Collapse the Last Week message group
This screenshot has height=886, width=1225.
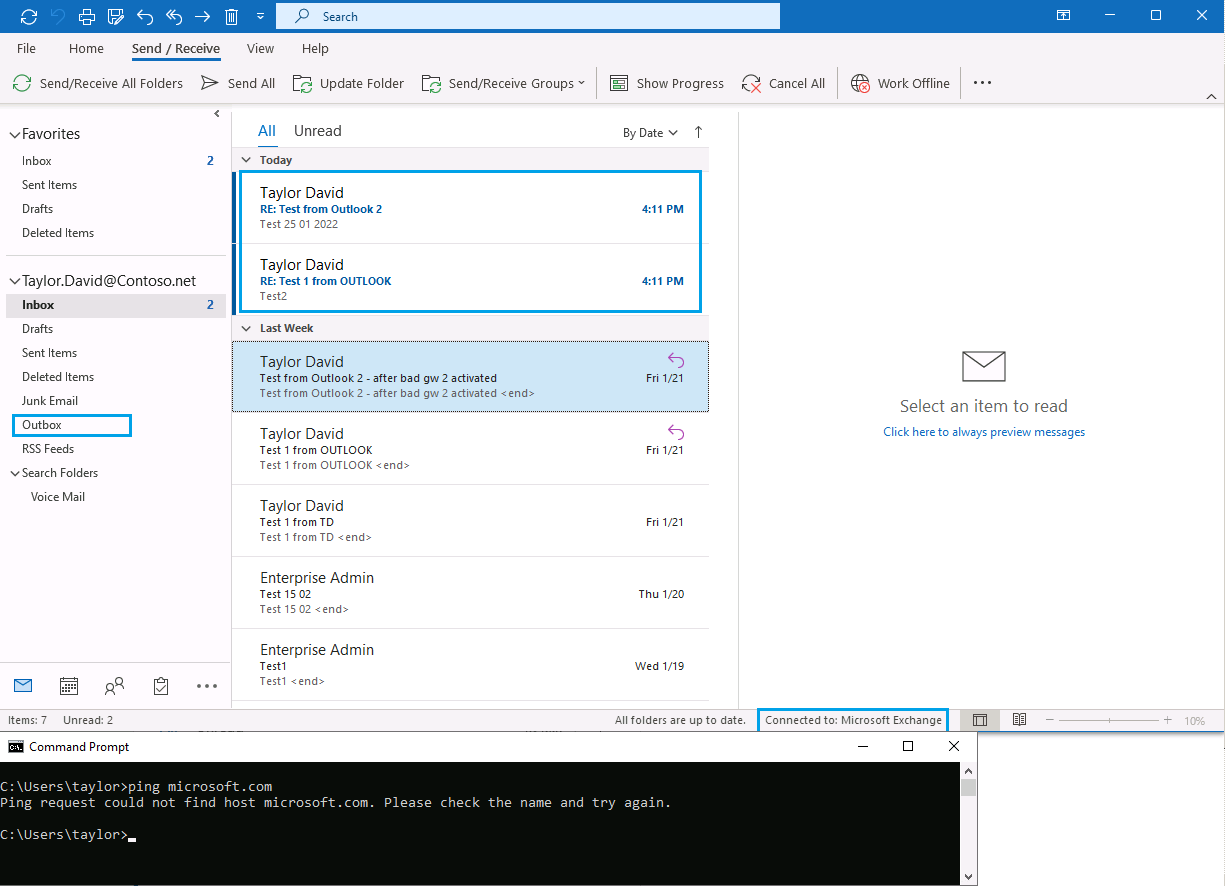pos(246,328)
